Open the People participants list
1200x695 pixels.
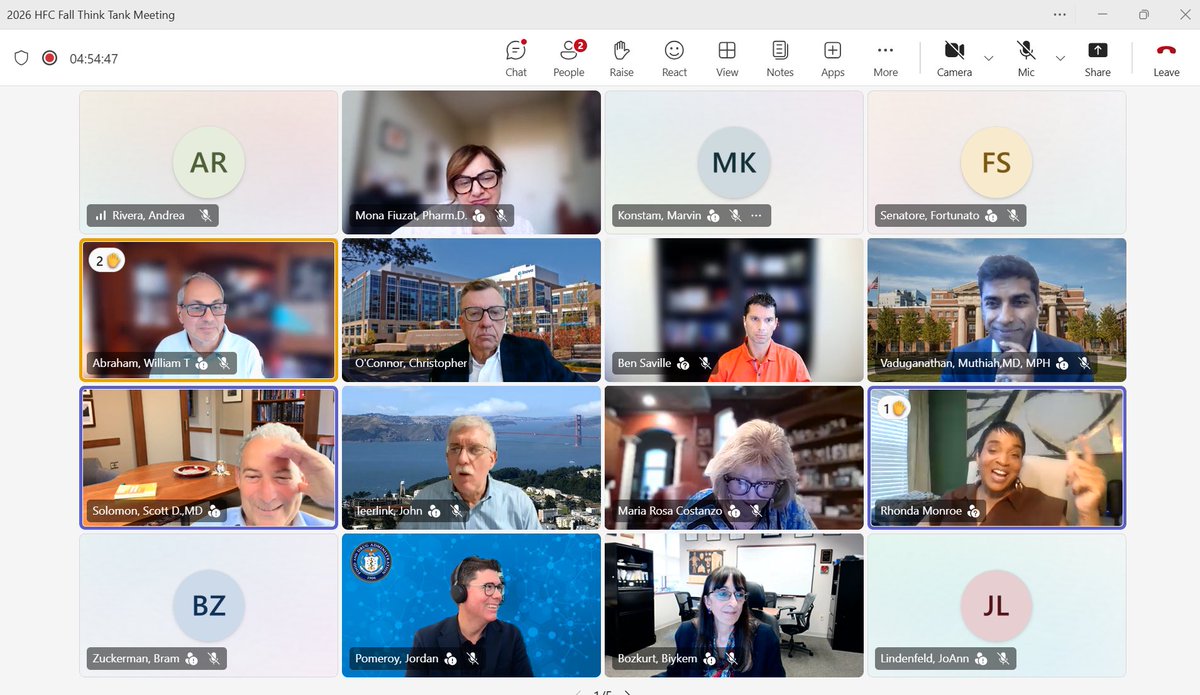[x=569, y=58]
